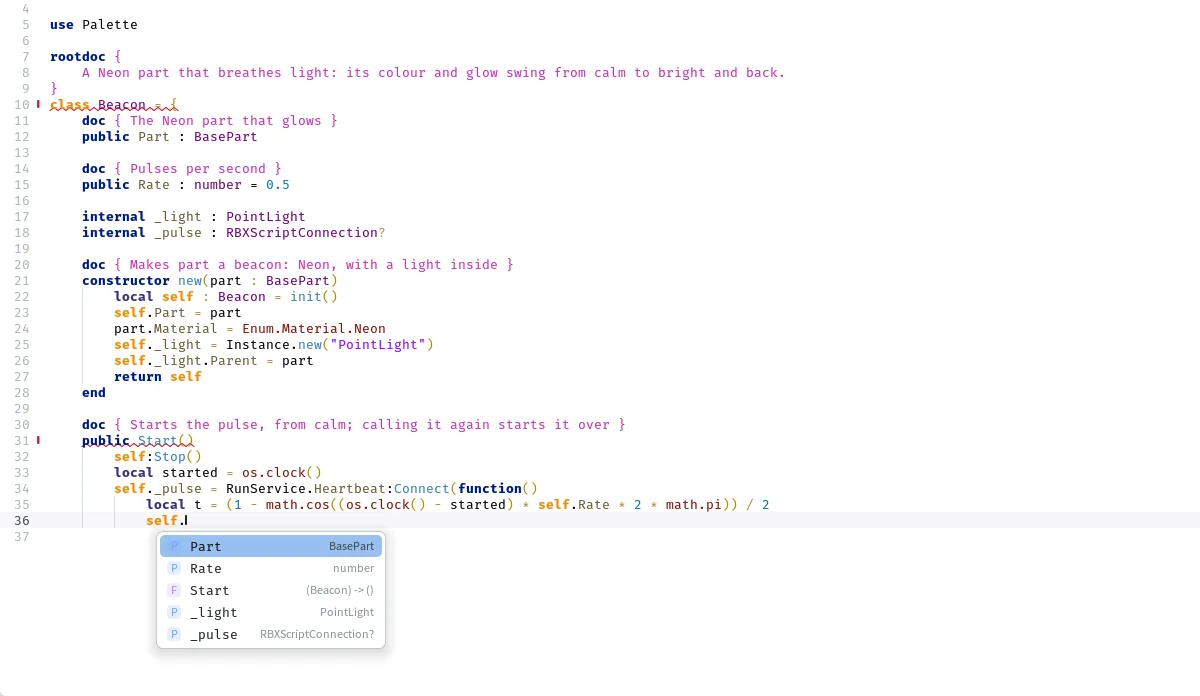This screenshot has width=1200, height=696.
Task: Click line number 37 in the gutter
Action: [x=22, y=536]
